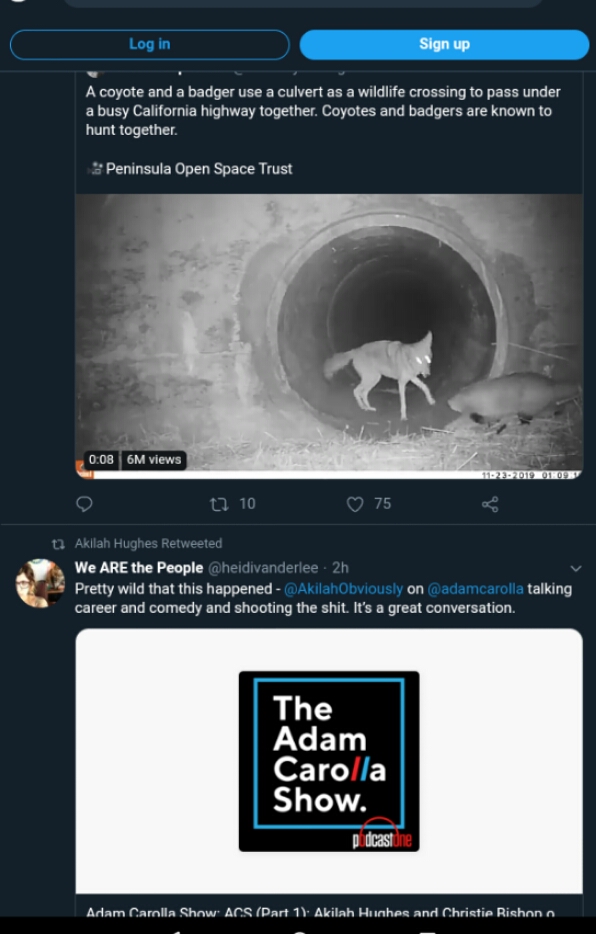Click the 2h timestamp on heidivanderlee's tweet
Screen dimensions: 596x934
point(341,568)
